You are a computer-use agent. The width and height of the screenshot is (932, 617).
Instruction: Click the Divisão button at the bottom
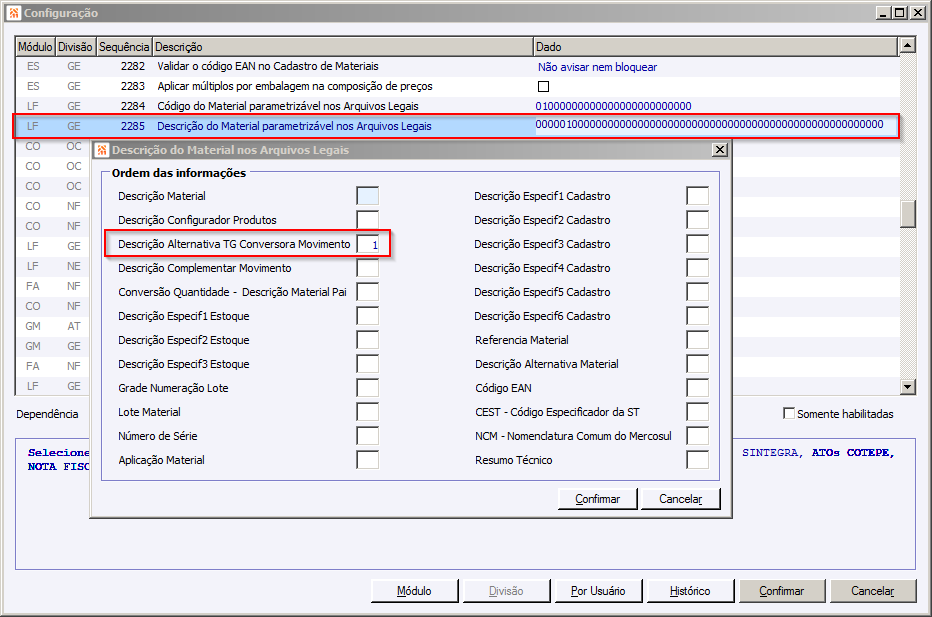[x=506, y=591]
